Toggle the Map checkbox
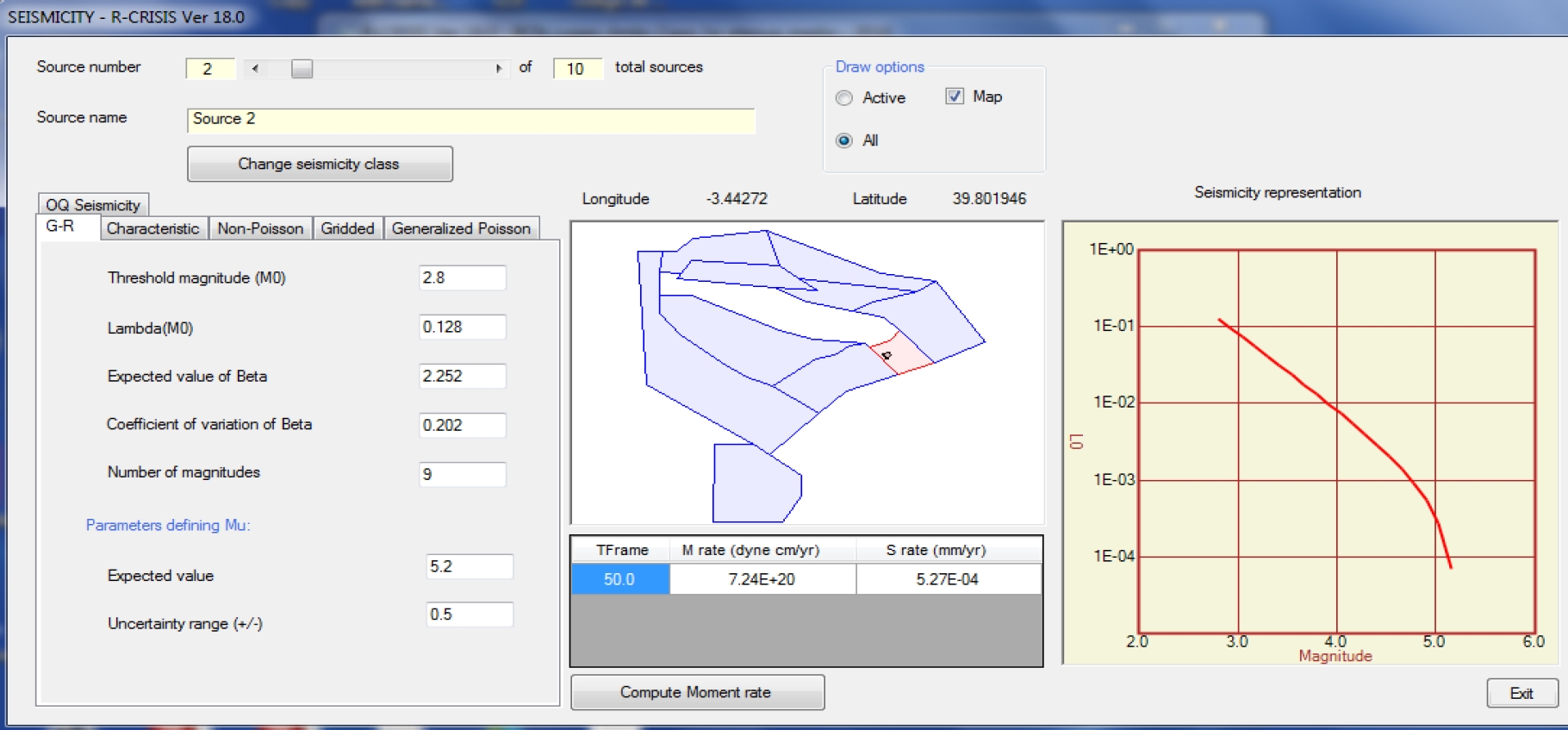The height and width of the screenshot is (730, 1568). tap(955, 97)
